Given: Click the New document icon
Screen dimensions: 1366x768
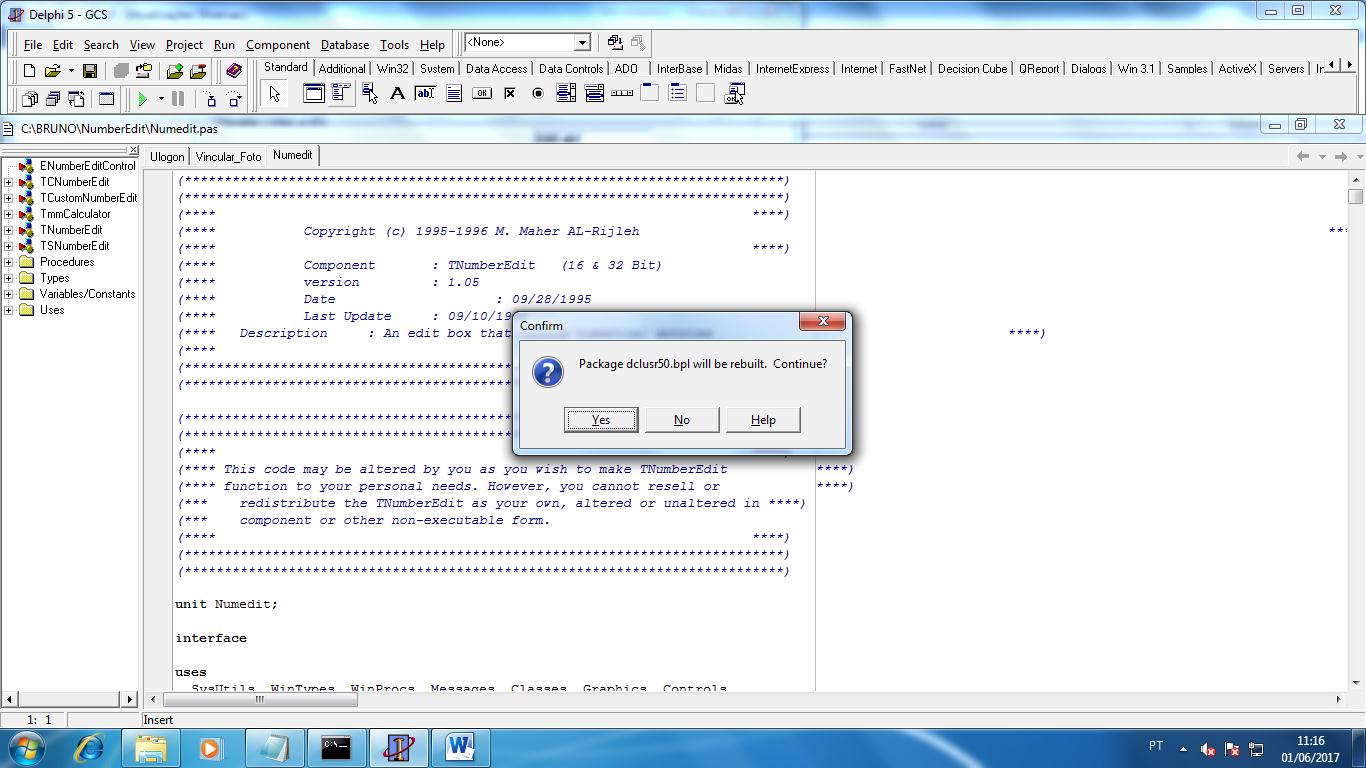Looking at the screenshot, I should pos(29,71).
